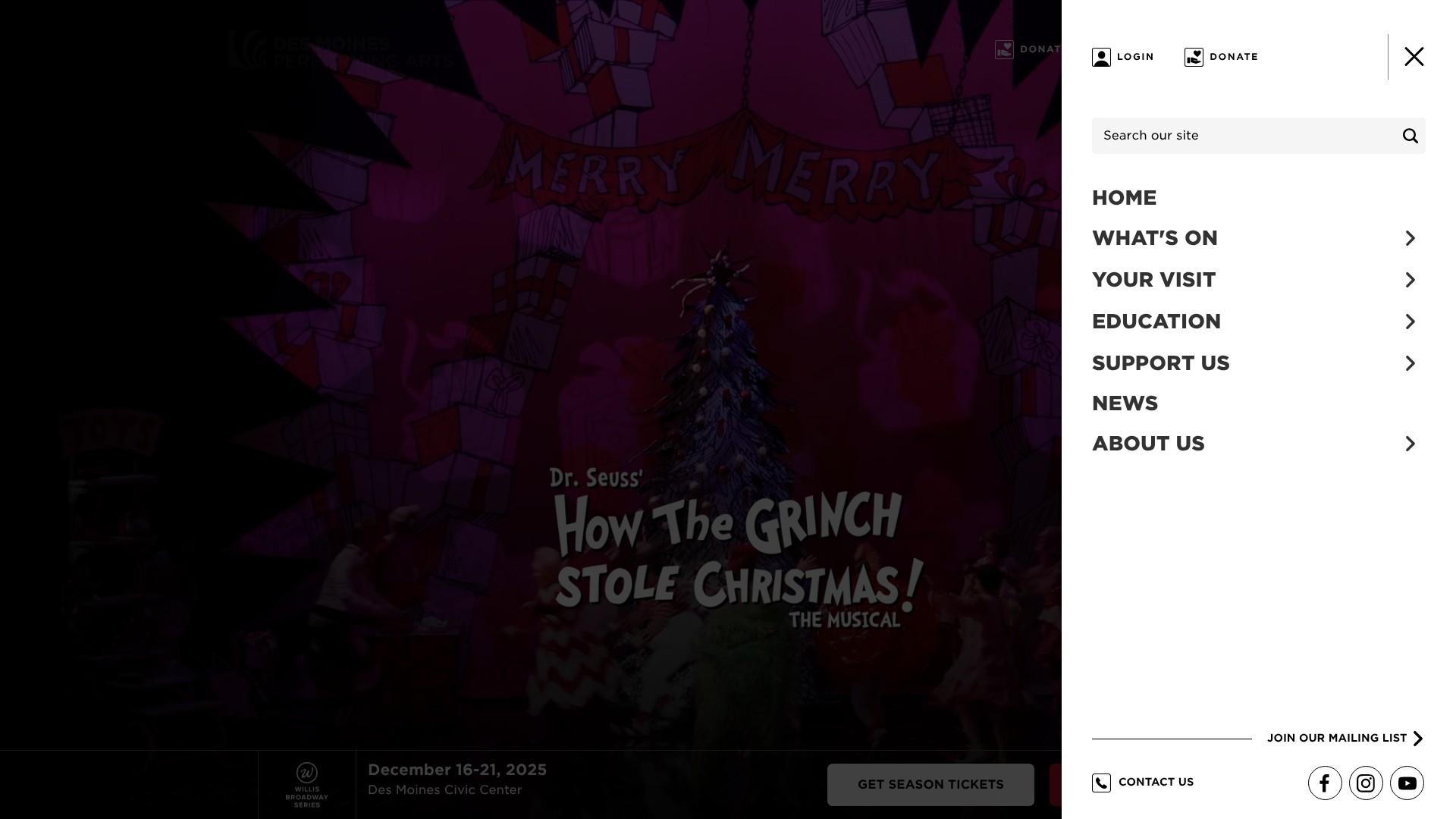
Task: Open the YouTube social icon
Action: (1407, 783)
